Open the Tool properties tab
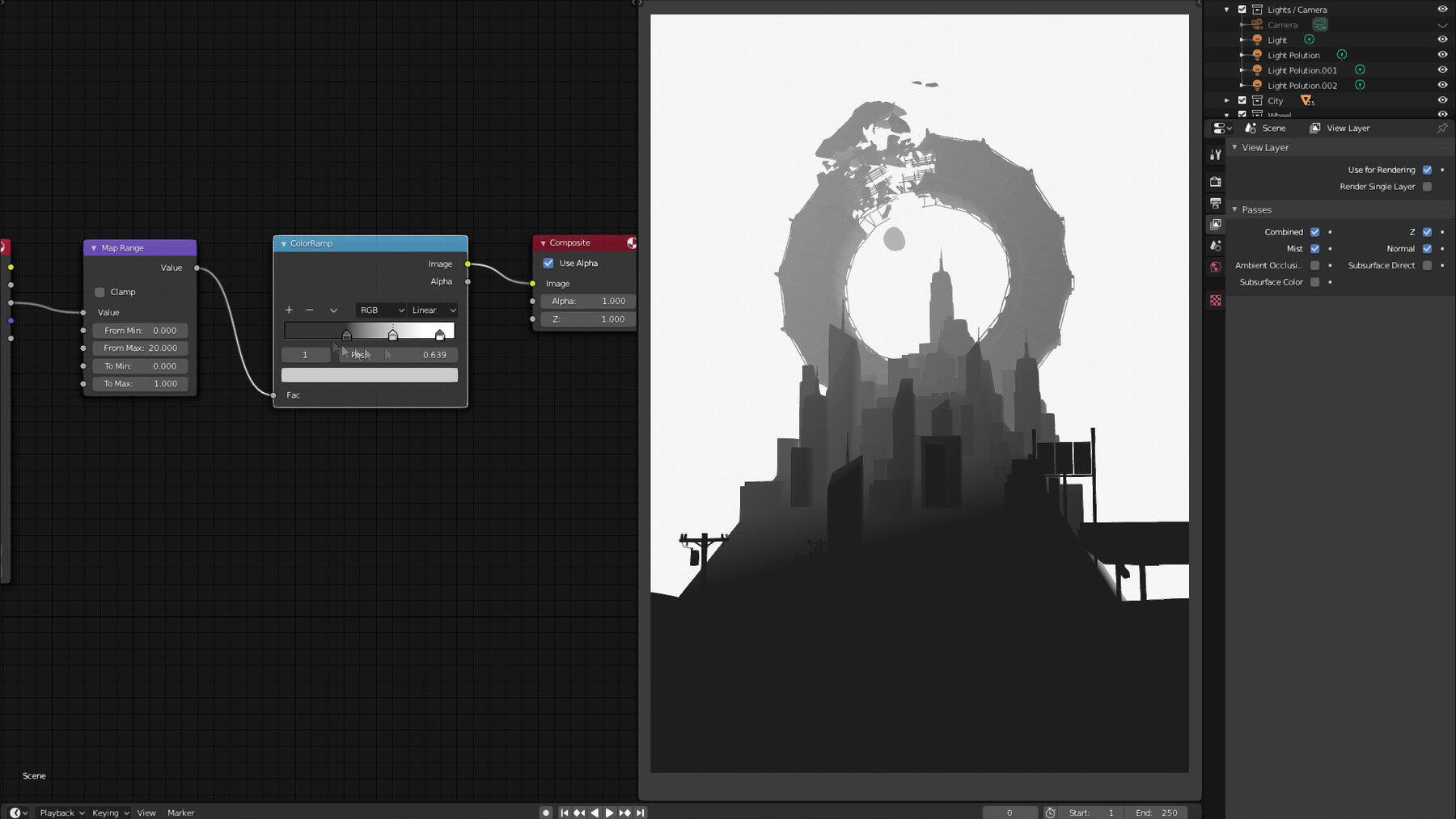The height and width of the screenshot is (819, 1456). (x=1215, y=154)
